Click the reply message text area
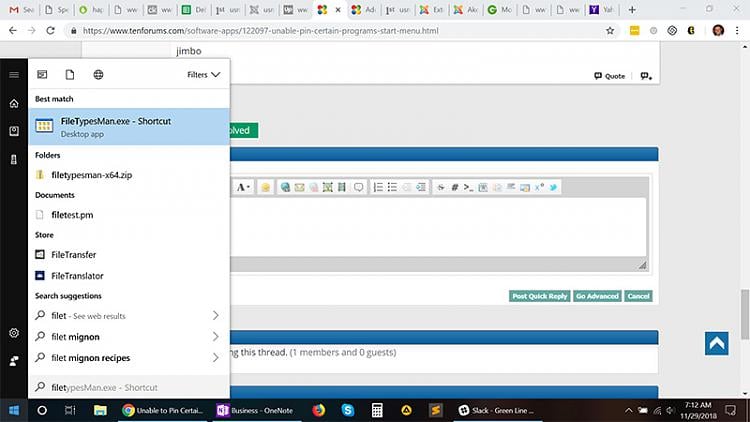Screen dimensions: 750x422 tap(438, 227)
